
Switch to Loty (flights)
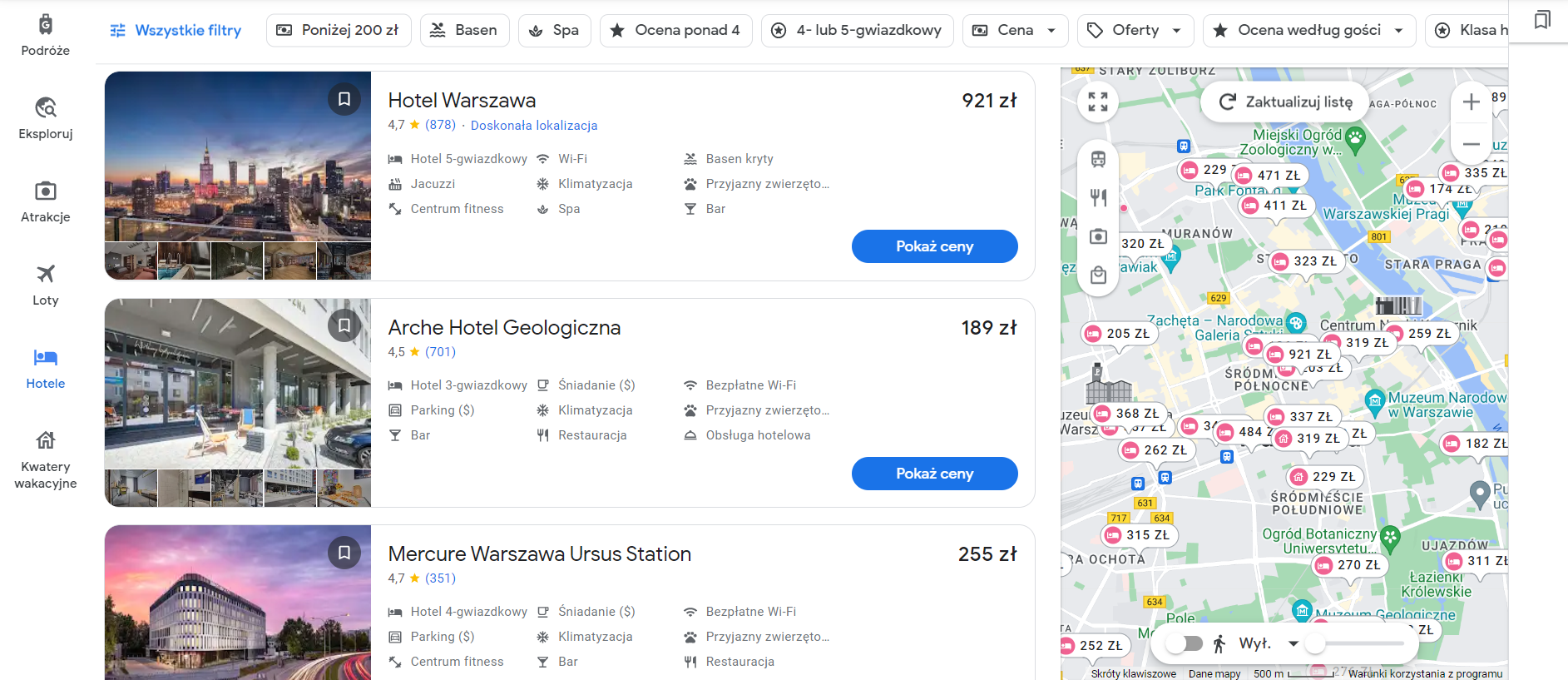(x=46, y=285)
